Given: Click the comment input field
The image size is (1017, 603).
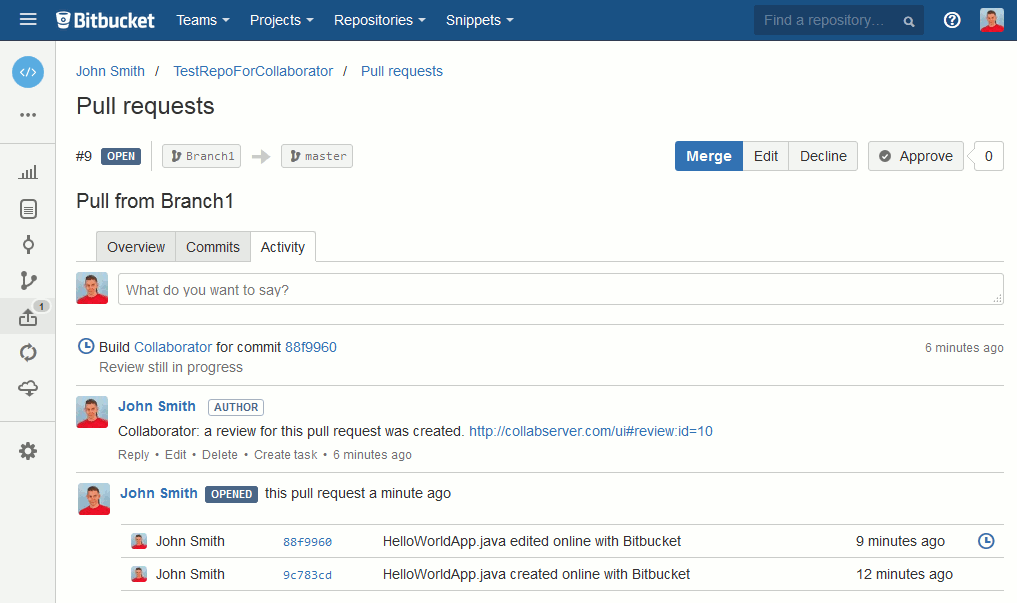Looking at the screenshot, I should click(x=560, y=288).
